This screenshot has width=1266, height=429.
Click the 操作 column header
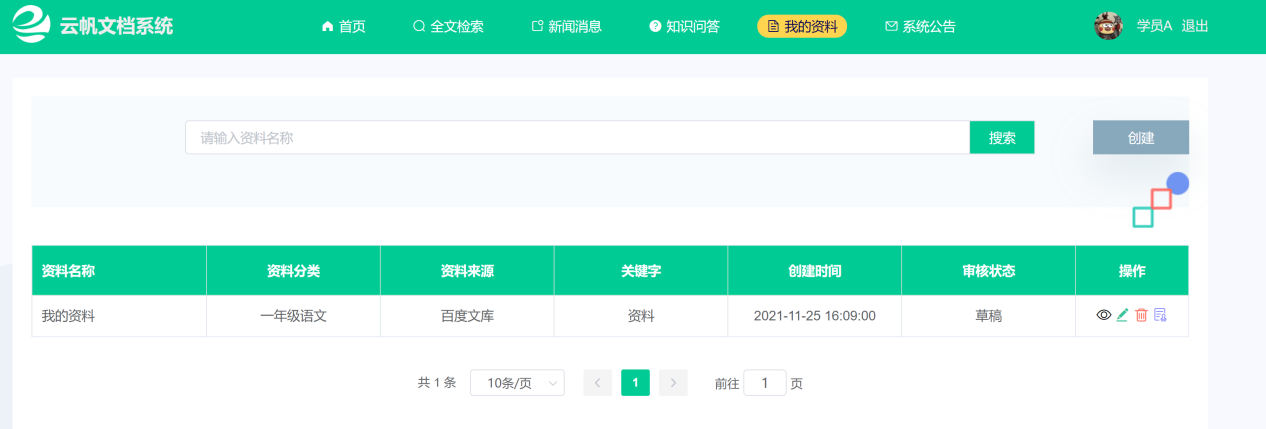tap(1132, 271)
